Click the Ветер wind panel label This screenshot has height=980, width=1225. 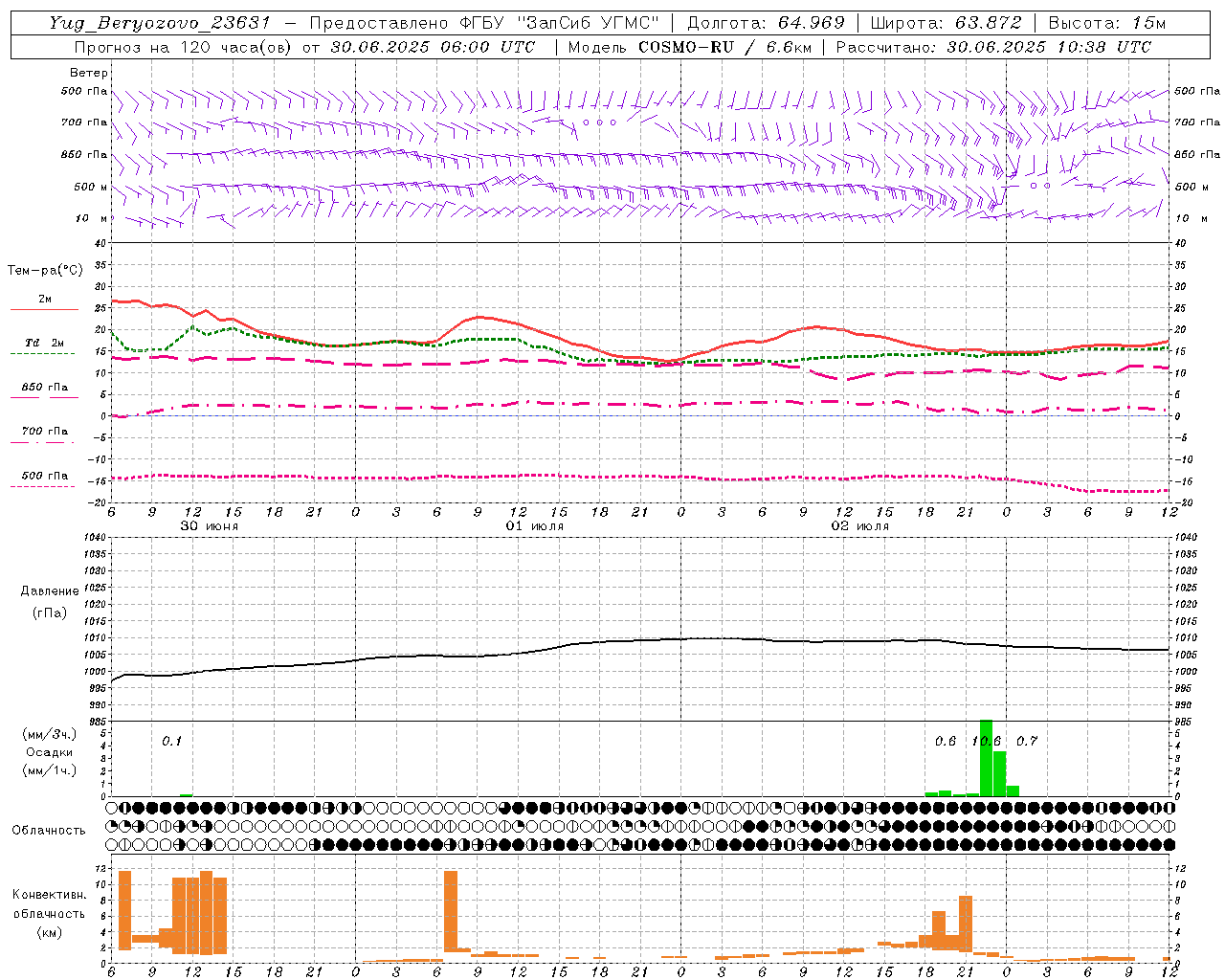[x=89, y=73]
